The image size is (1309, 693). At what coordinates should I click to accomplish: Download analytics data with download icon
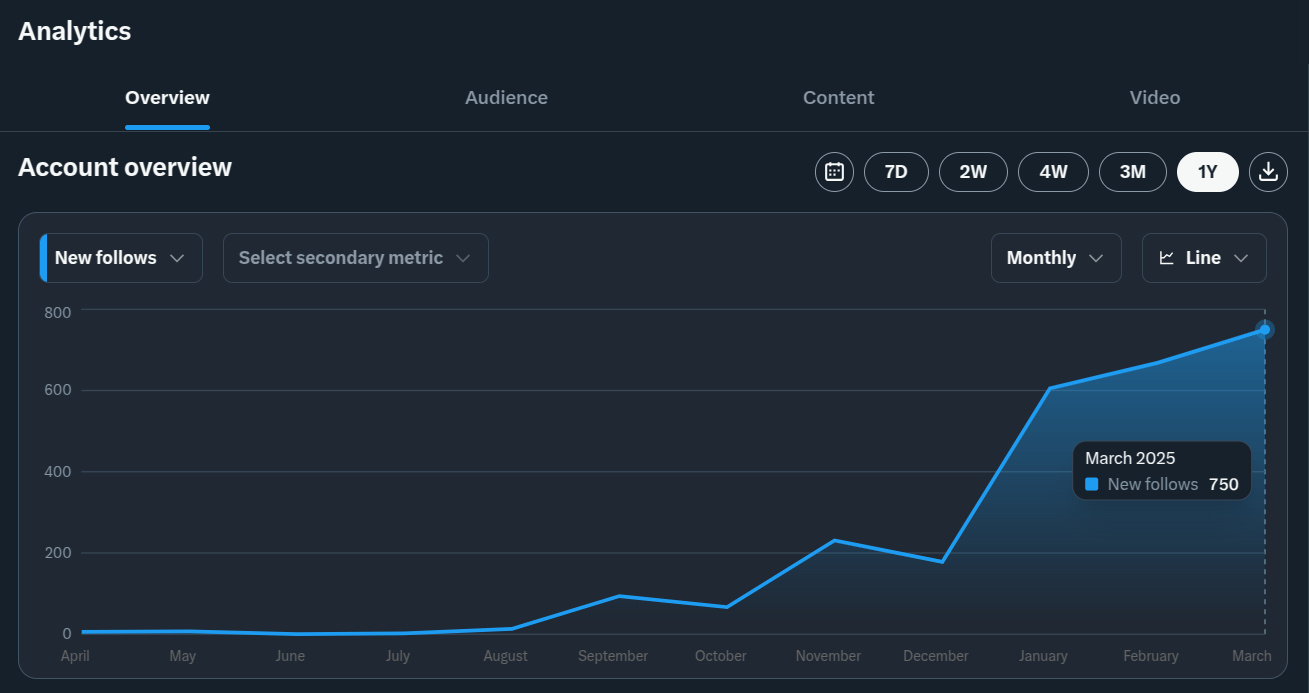(x=1268, y=172)
